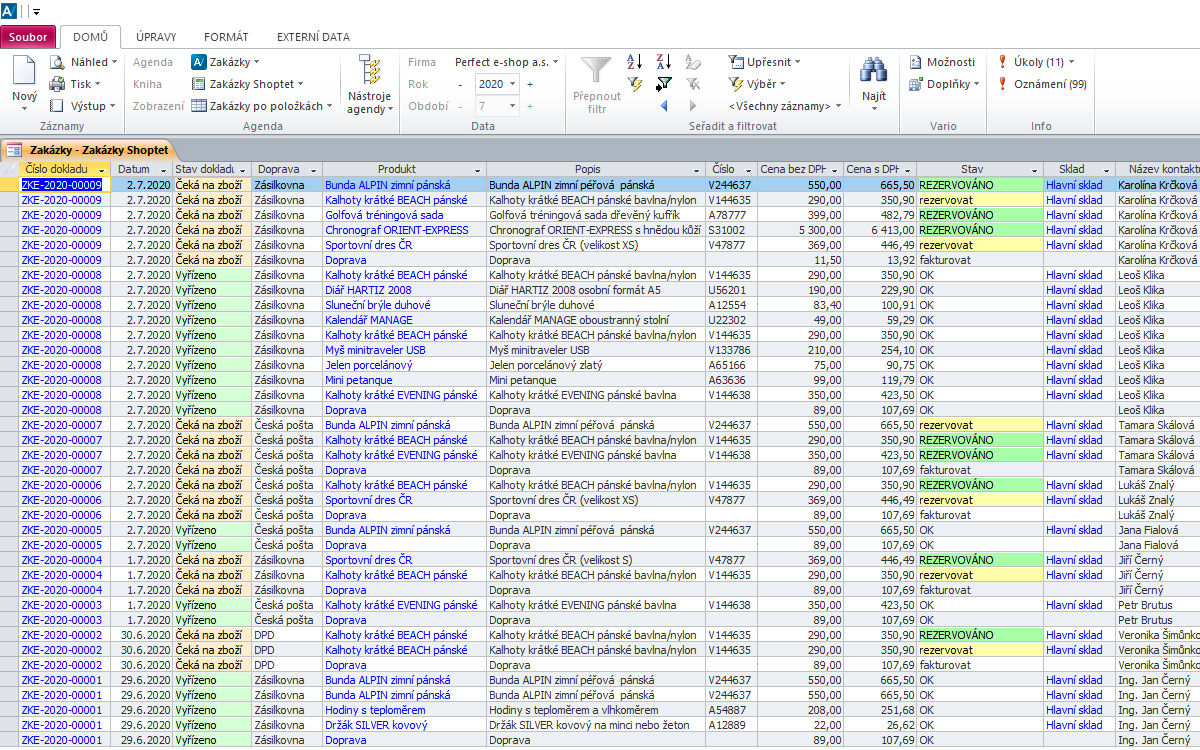Click the filter-by-selection lightning funnel icon

(x=635, y=84)
